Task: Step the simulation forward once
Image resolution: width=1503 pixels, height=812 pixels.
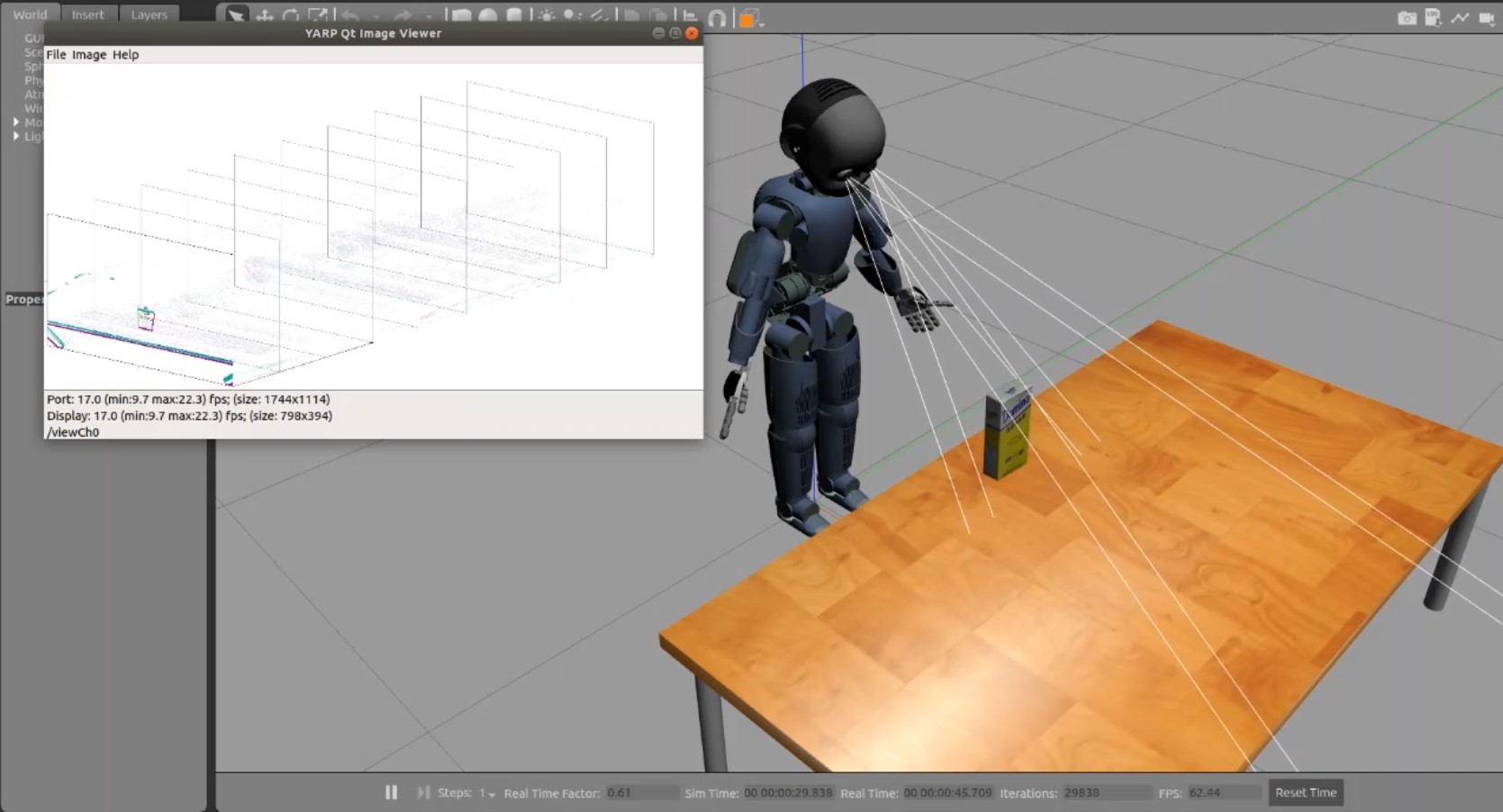Action: coord(422,792)
